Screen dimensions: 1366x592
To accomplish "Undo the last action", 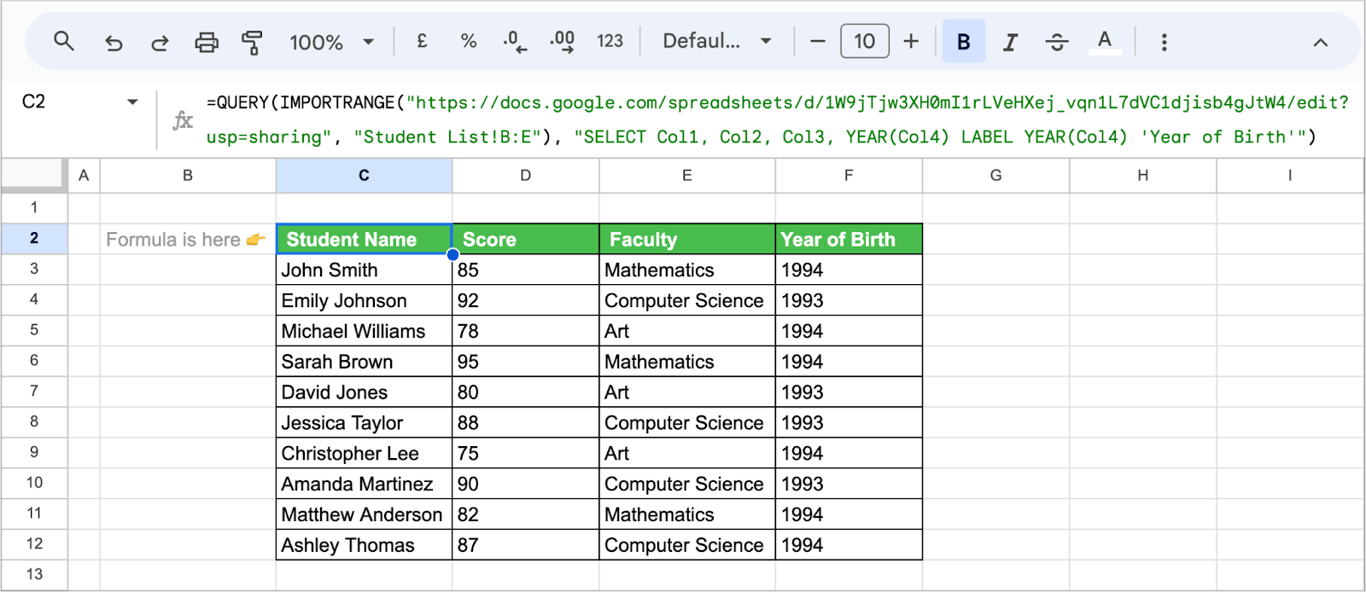I will [113, 42].
